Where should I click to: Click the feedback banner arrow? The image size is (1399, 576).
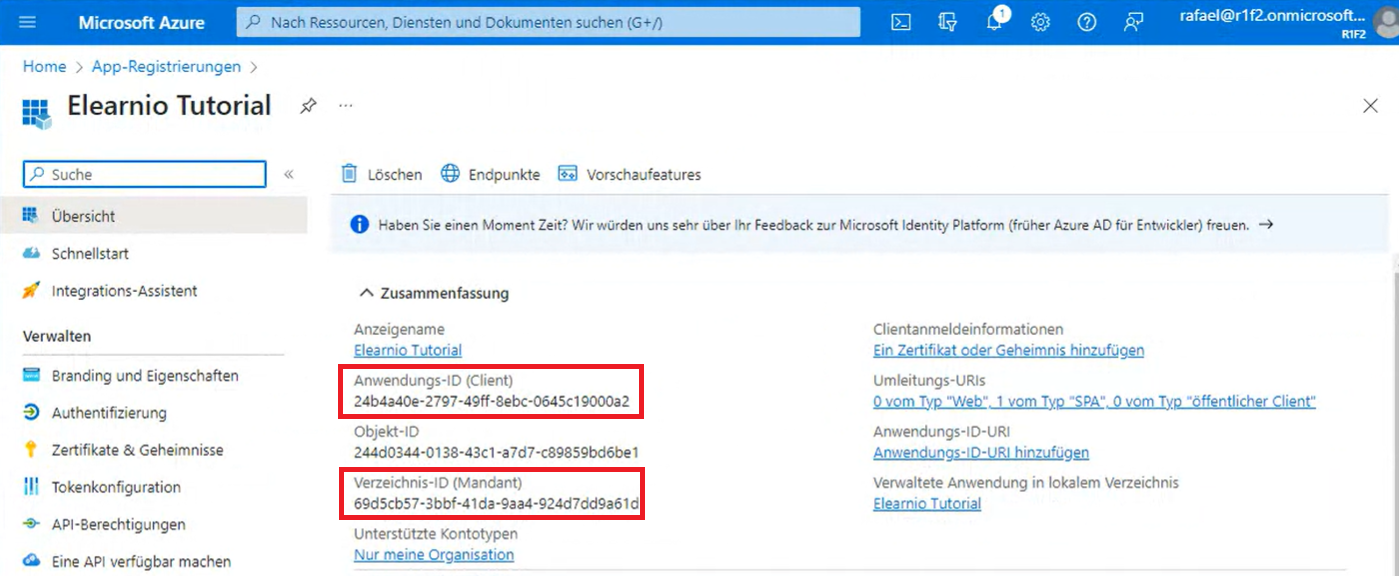[1266, 224]
